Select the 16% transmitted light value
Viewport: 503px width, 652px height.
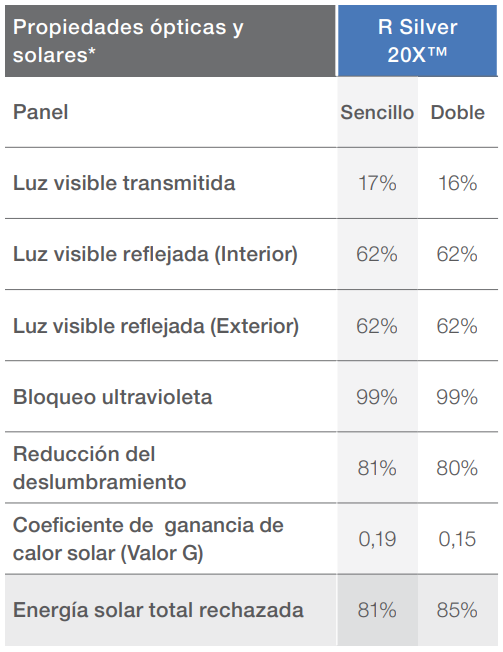coord(458,183)
